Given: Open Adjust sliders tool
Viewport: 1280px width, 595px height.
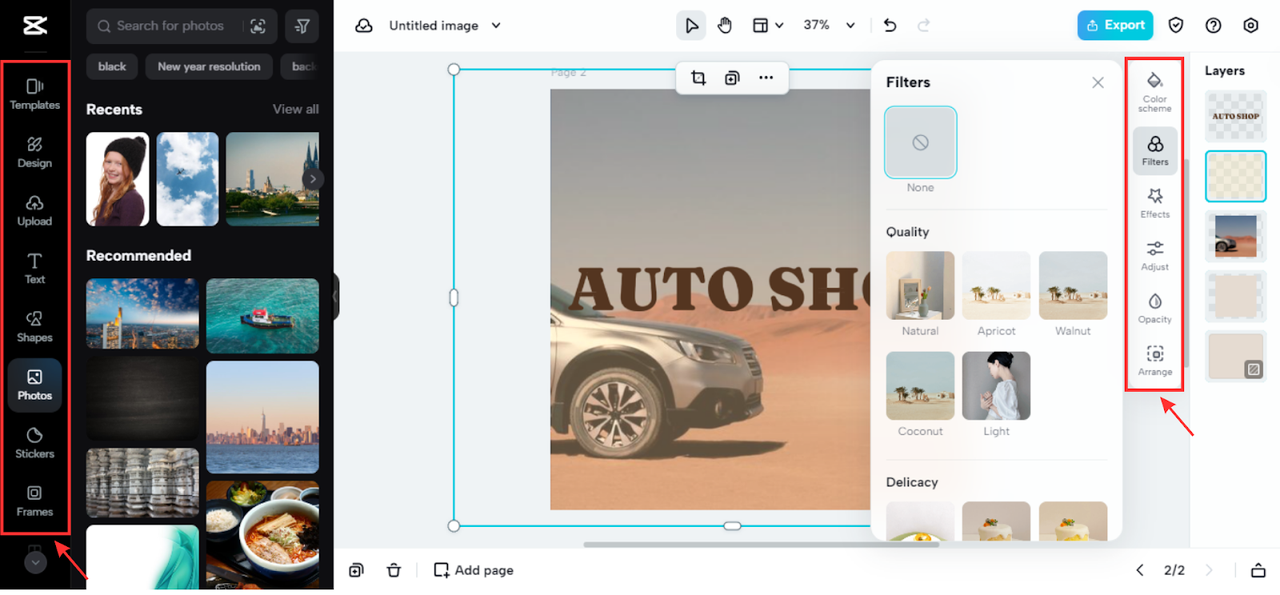Looking at the screenshot, I should pos(1155,256).
